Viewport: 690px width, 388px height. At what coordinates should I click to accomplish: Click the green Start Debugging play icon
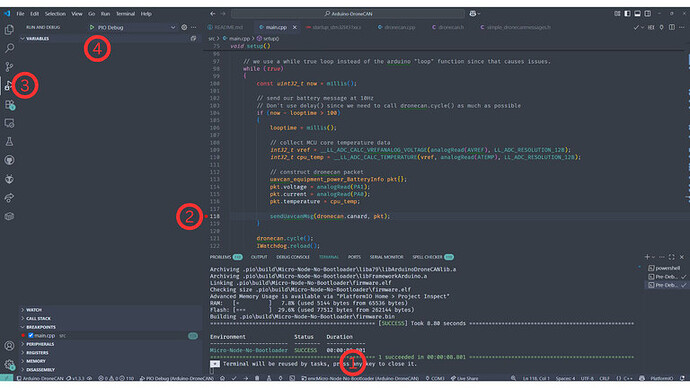click(92, 27)
